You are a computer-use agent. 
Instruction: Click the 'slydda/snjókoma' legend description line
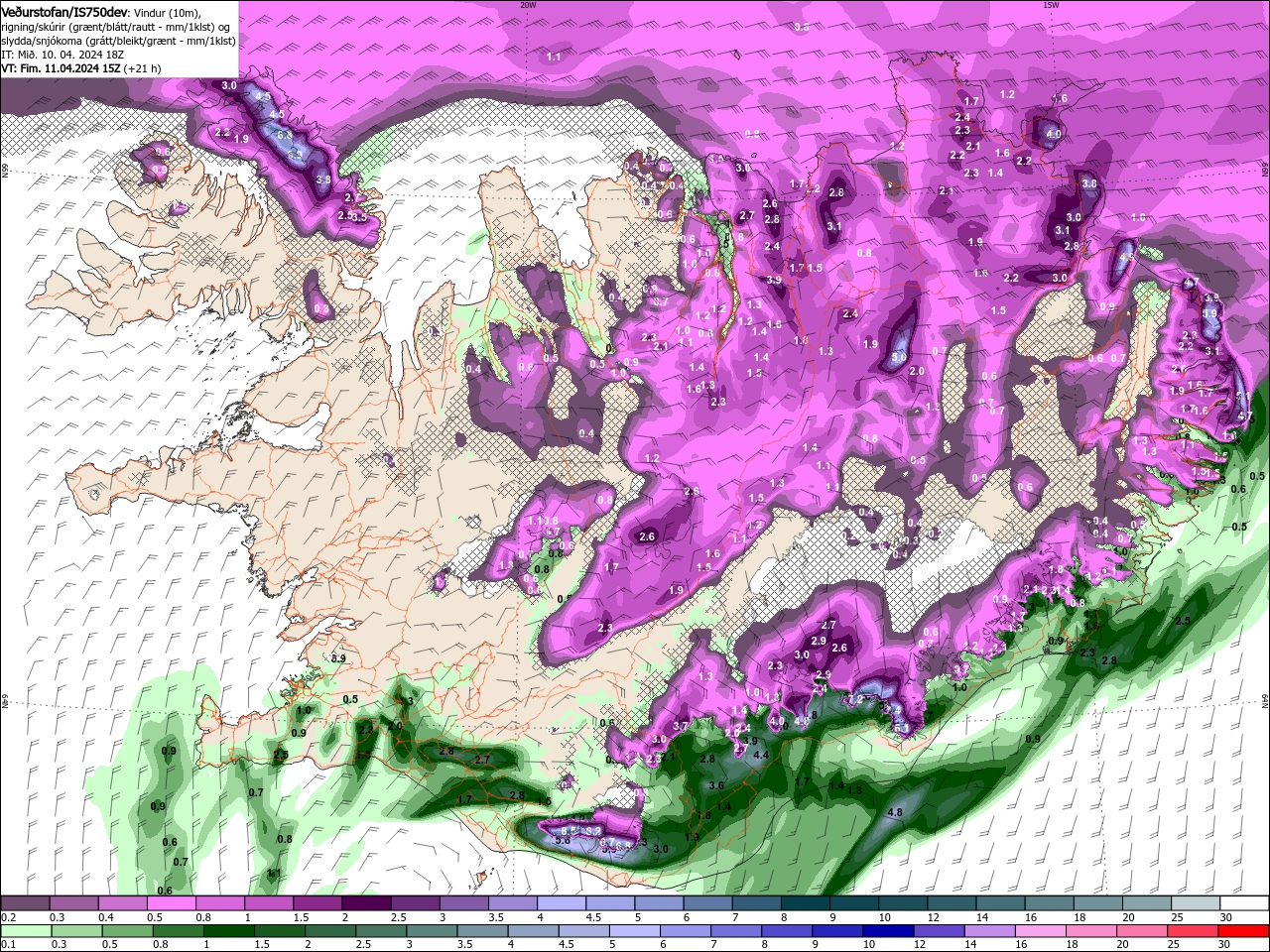point(118,41)
